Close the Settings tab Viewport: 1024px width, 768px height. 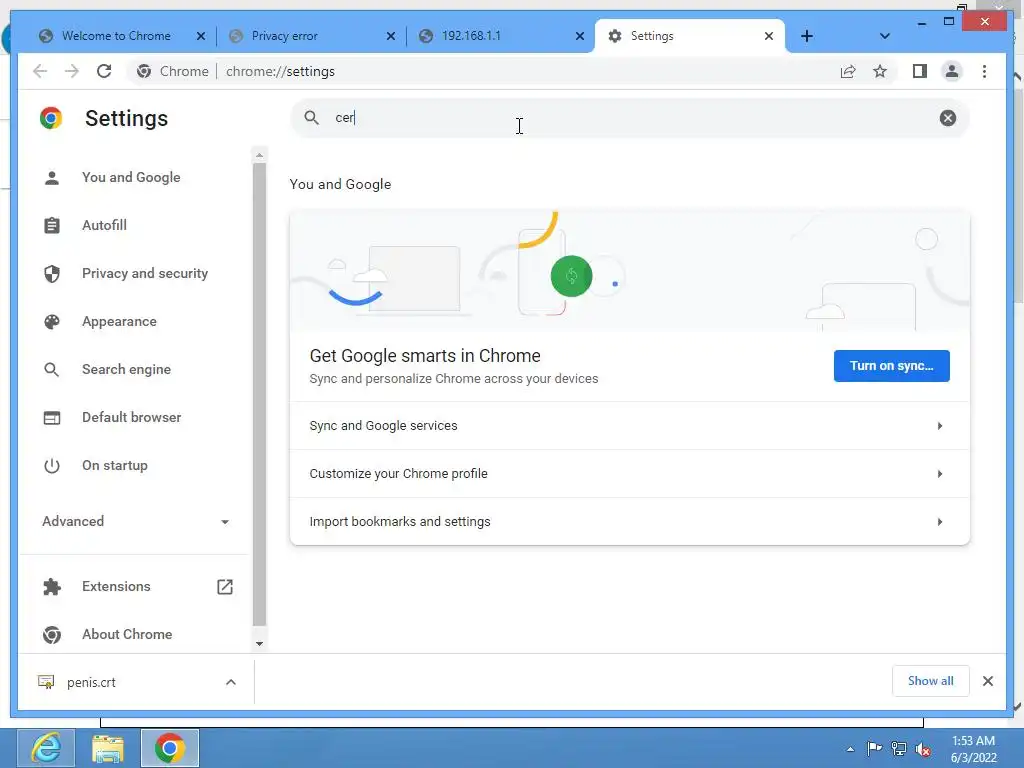(x=769, y=36)
